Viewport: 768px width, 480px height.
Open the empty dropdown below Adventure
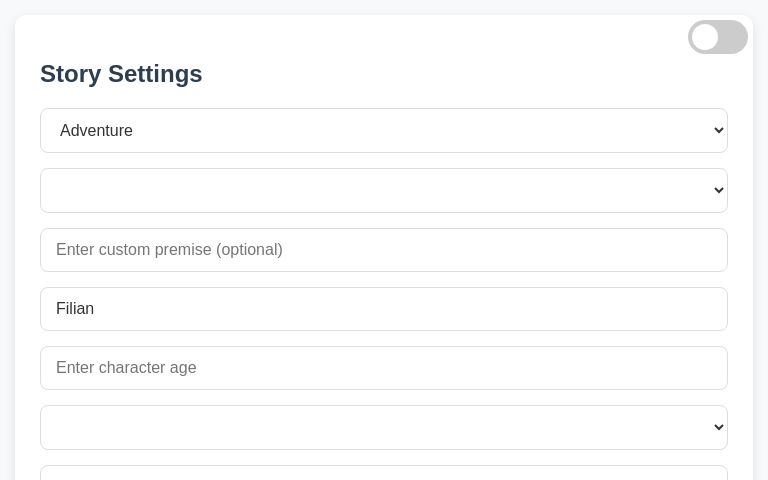pyautogui.click(x=383, y=190)
